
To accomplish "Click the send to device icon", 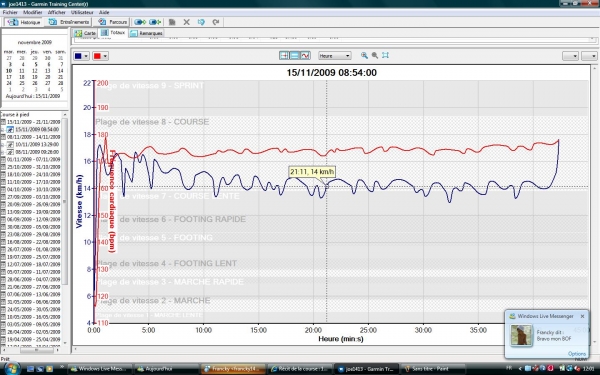I will (140, 22).
